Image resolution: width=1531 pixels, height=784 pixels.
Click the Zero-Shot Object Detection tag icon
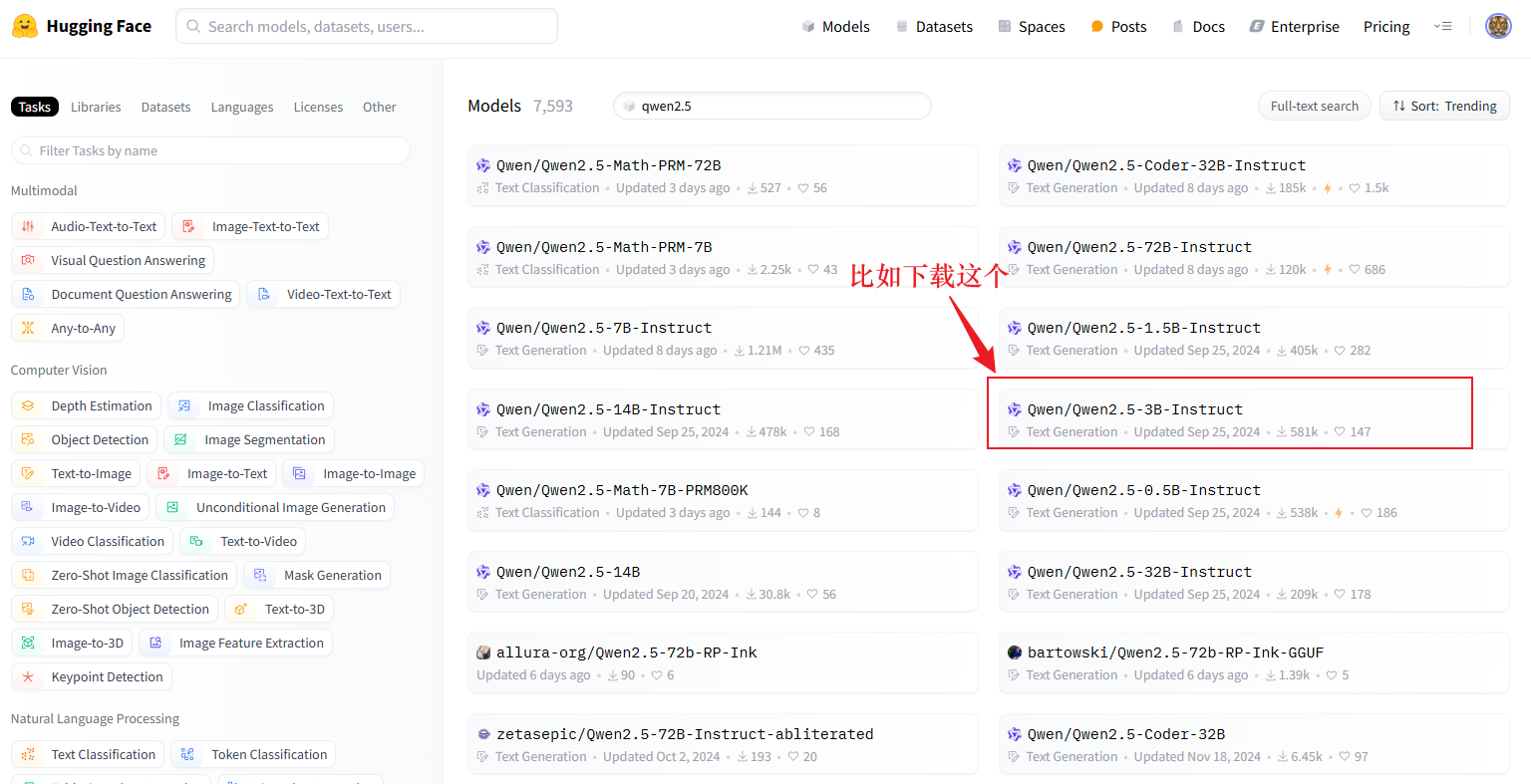pyautogui.click(x=28, y=609)
